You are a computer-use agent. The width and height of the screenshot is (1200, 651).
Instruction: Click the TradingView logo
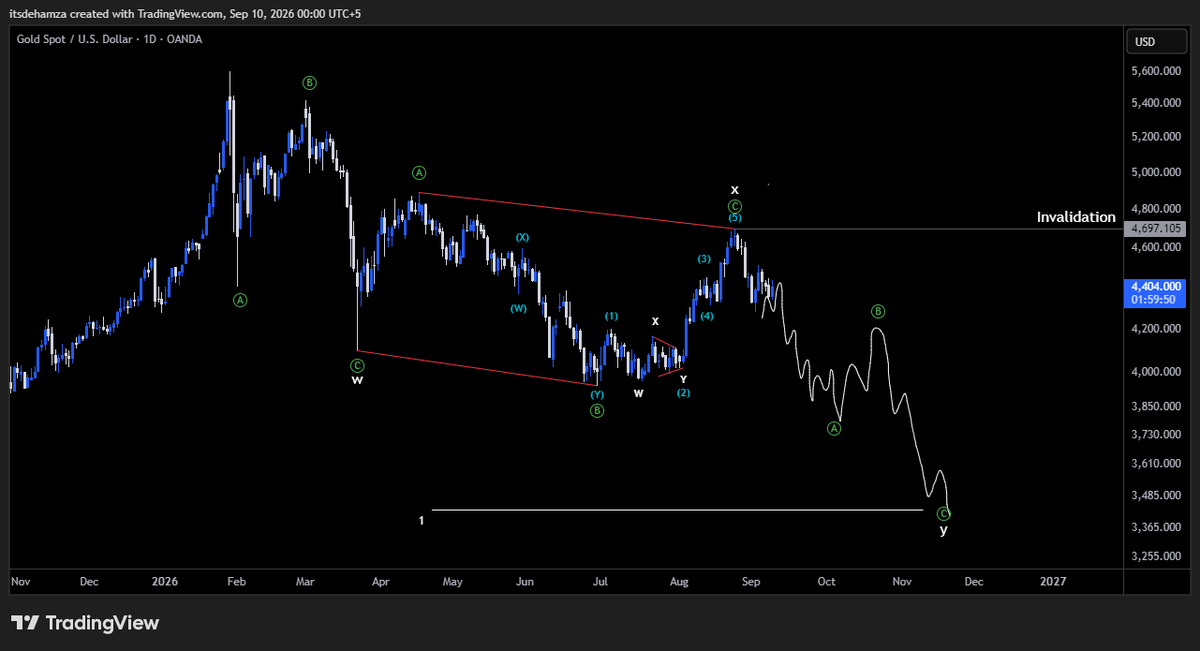(85, 623)
